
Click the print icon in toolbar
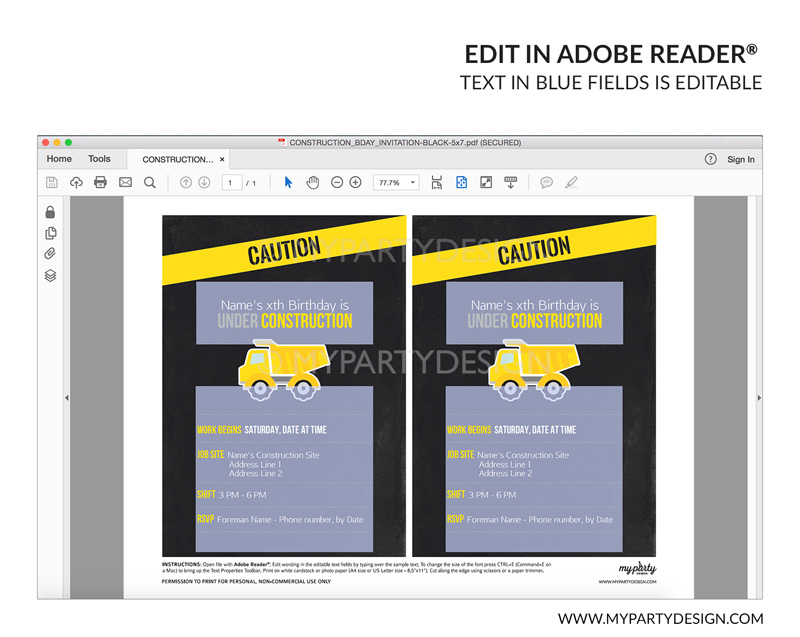pos(100,183)
